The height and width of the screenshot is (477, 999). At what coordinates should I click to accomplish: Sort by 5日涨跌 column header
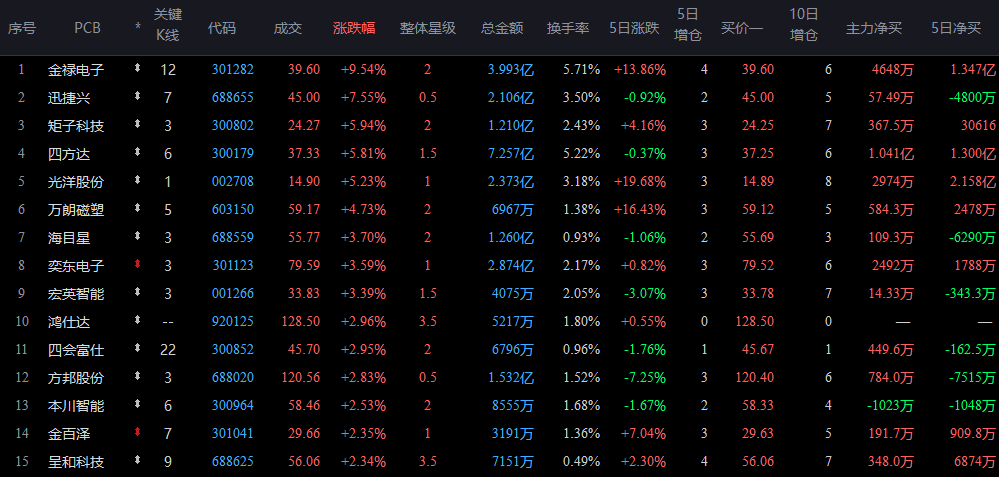[x=634, y=28]
